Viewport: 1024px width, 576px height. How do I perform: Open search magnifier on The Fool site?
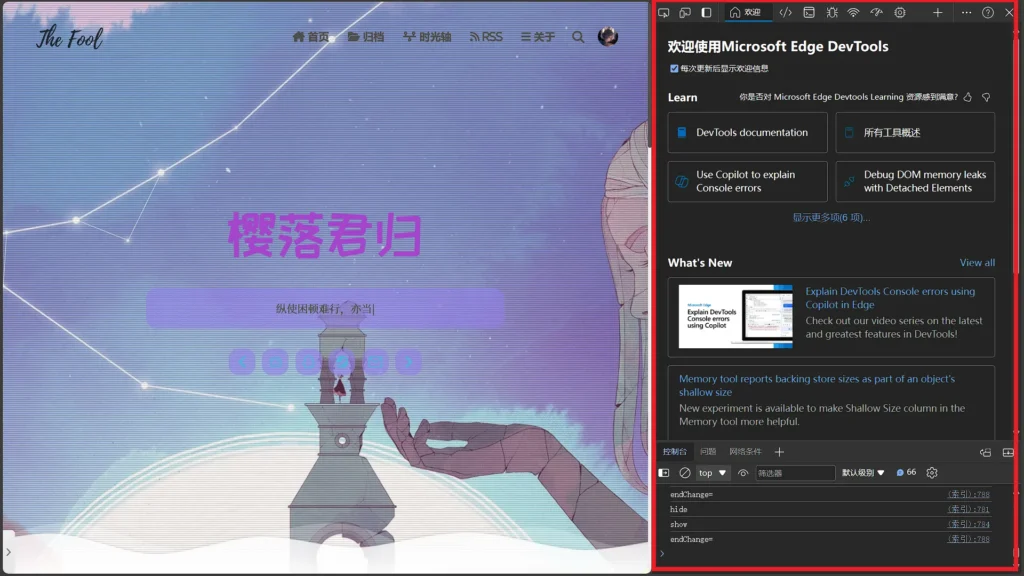click(578, 37)
